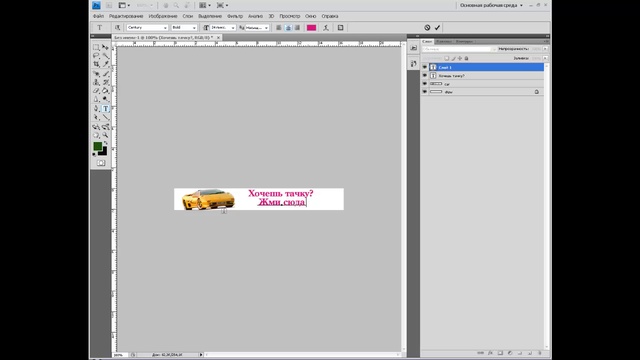Open the font size dropdown

pos(233,28)
